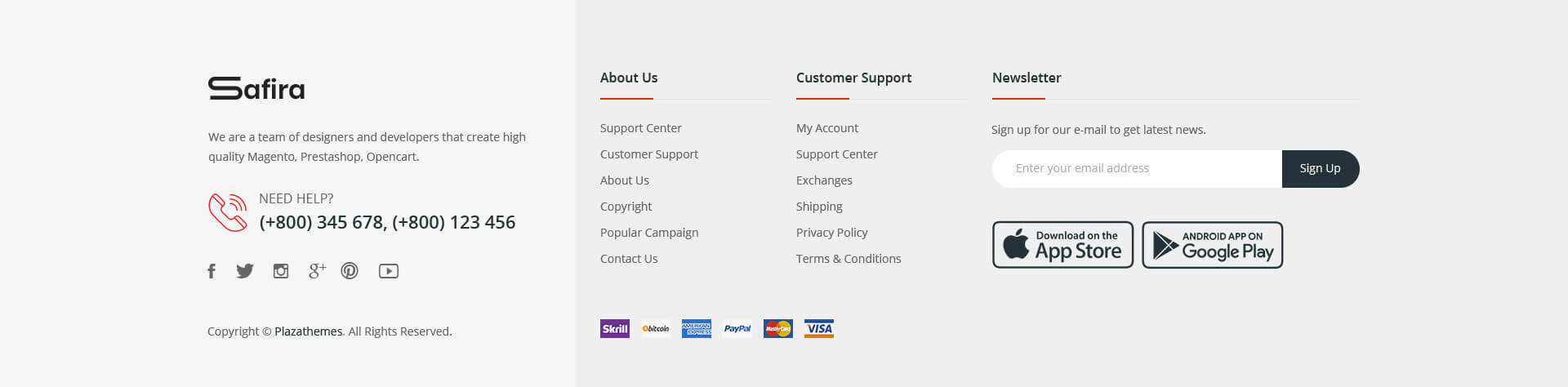Open the Popular Campaign link
This screenshot has height=387, width=1568.
(x=649, y=233)
